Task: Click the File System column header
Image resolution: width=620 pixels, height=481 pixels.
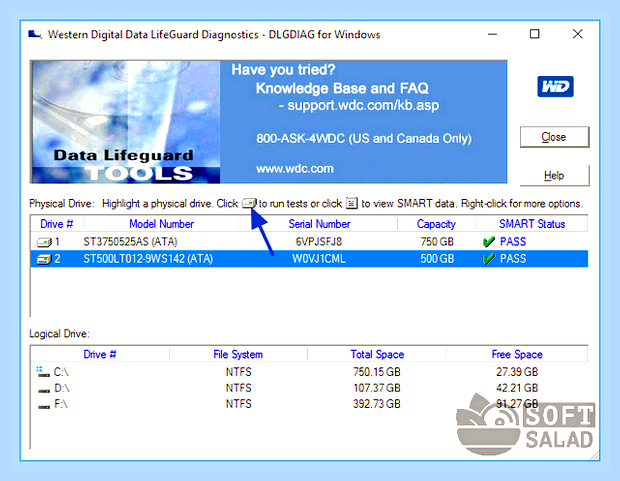Action: 238,354
